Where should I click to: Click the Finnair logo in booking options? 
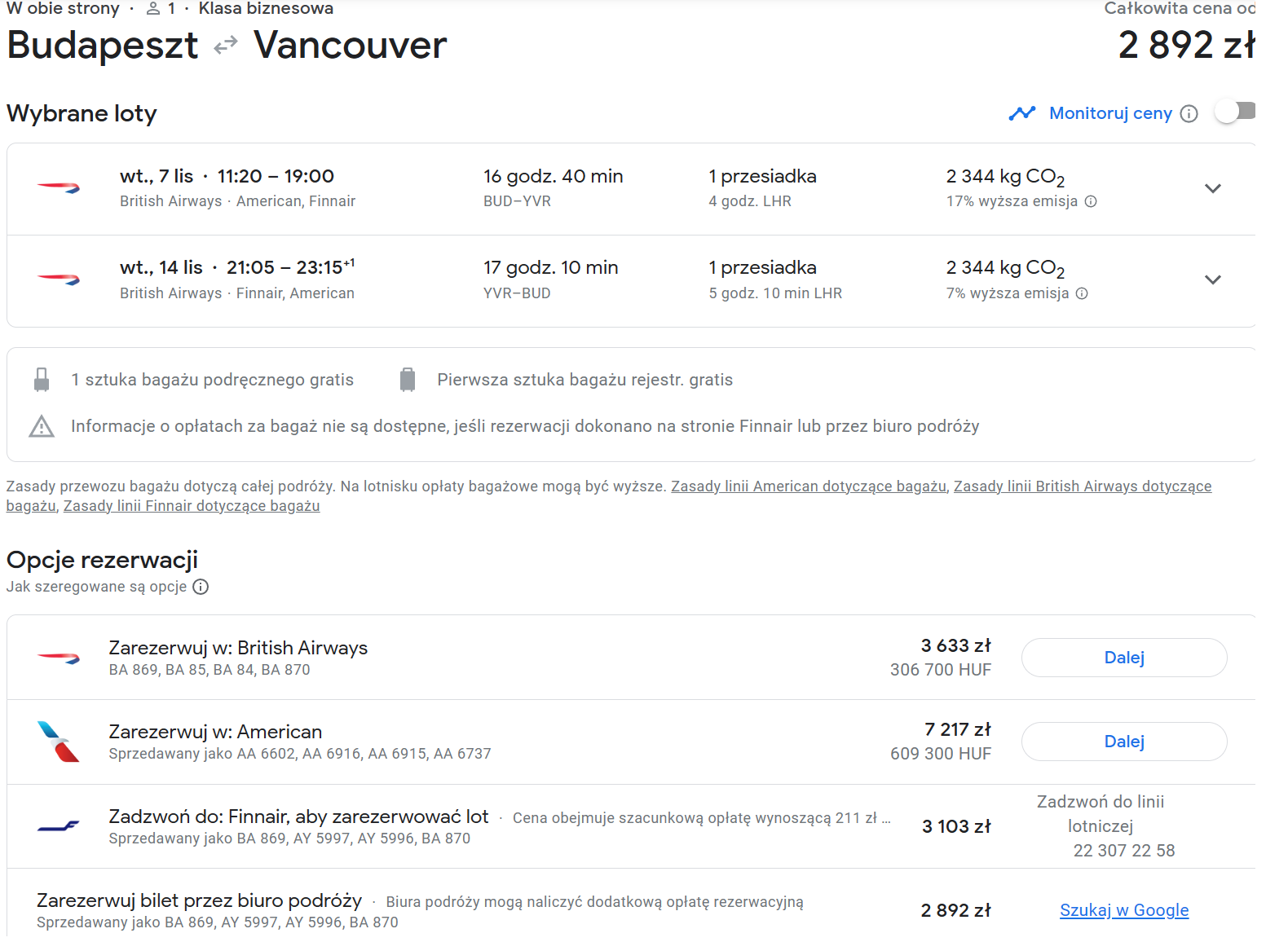pyautogui.click(x=59, y=826)
